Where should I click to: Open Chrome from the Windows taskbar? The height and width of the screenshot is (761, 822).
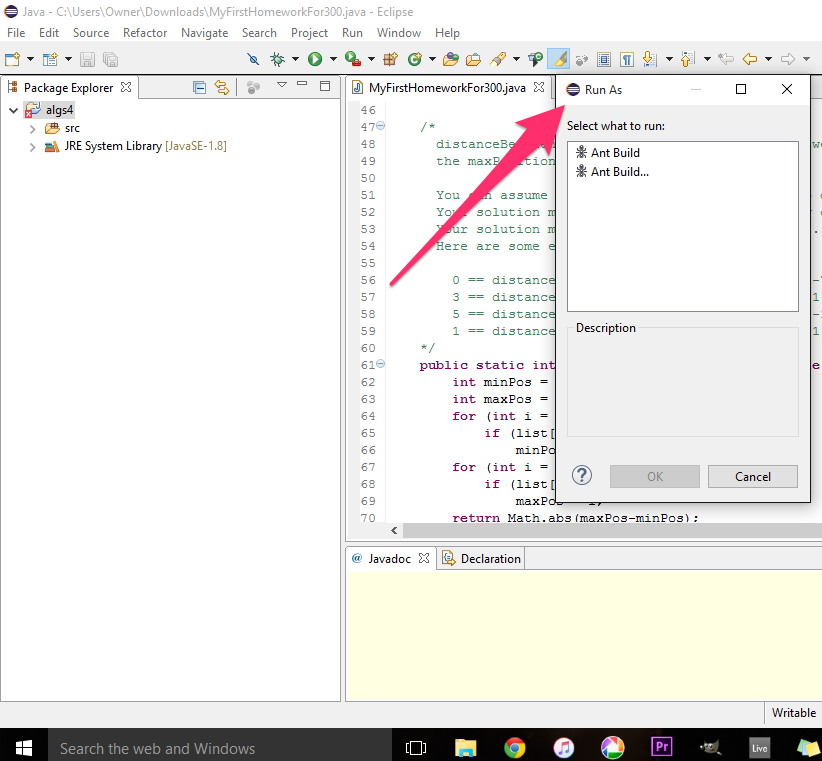(515, 747)
